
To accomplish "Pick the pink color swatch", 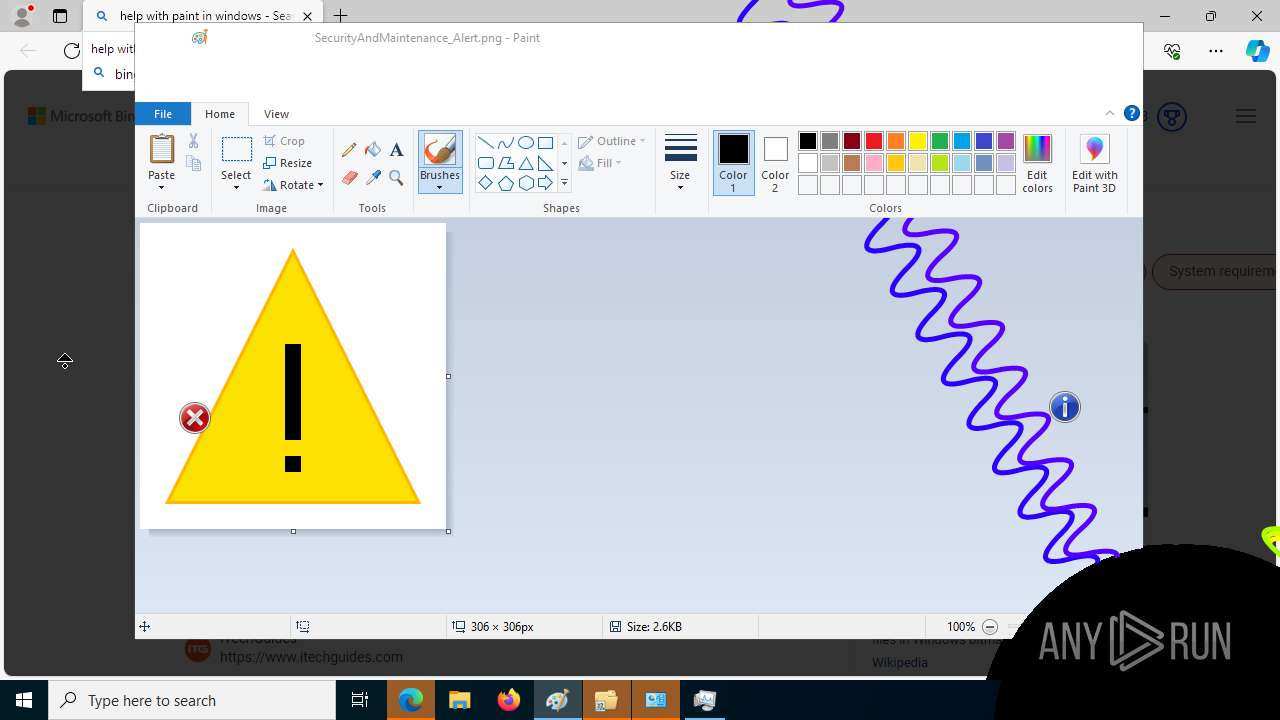I will (874, 163).
